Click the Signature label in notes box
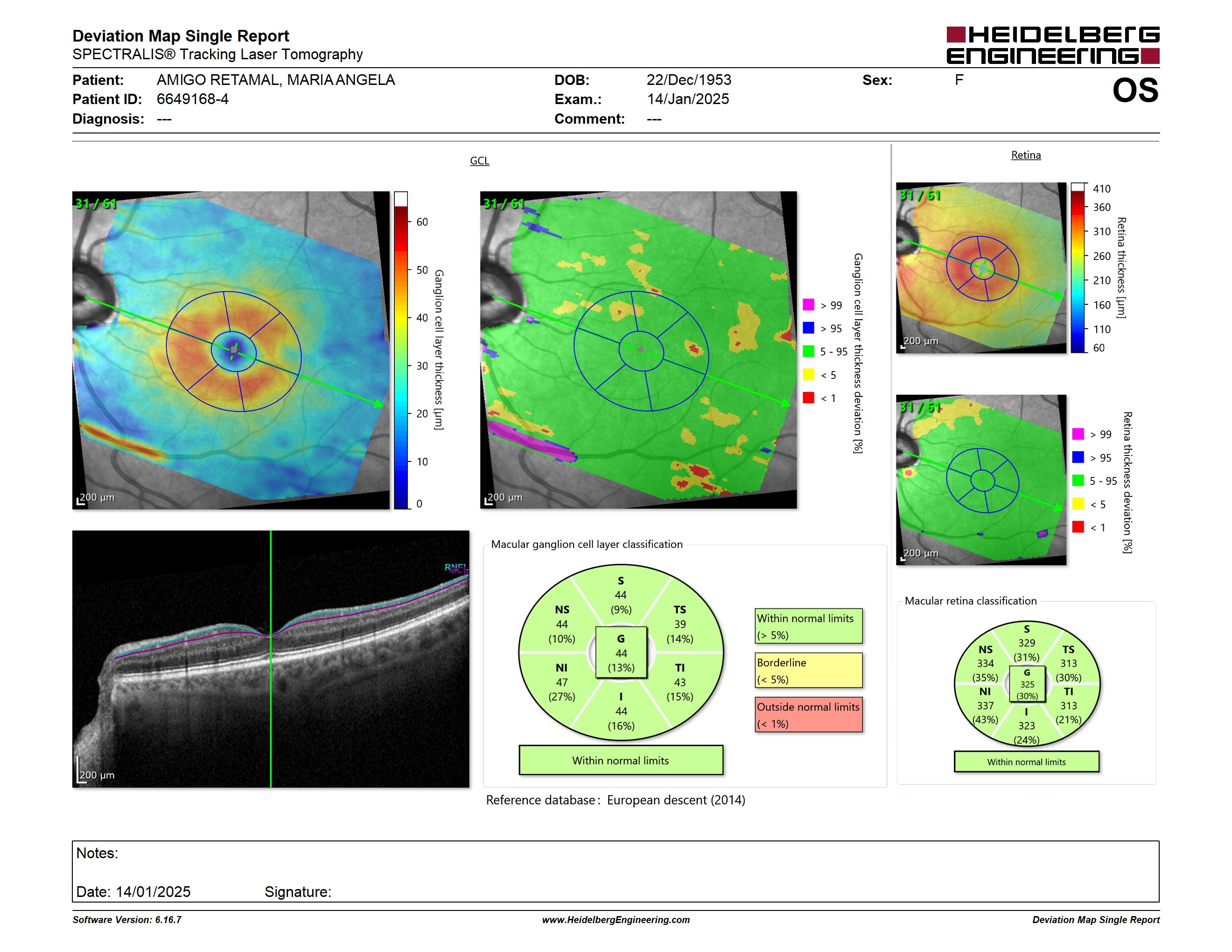The height and width of the screenshot is (952, 1232). (x=298, y=892)
